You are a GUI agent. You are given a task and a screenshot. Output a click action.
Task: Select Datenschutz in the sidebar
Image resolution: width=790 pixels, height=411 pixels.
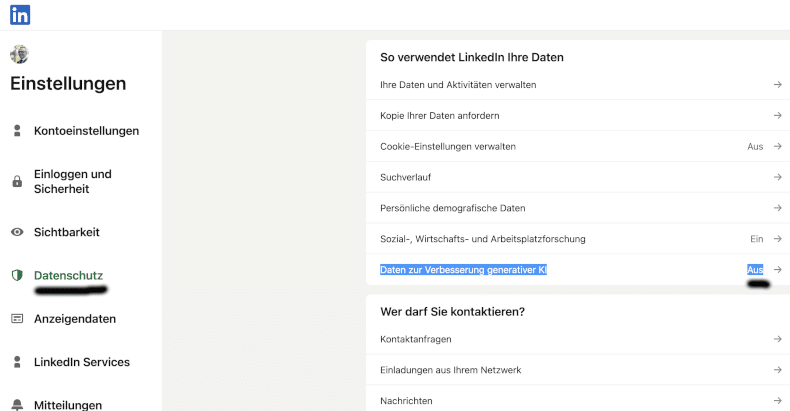coord(68,276)
